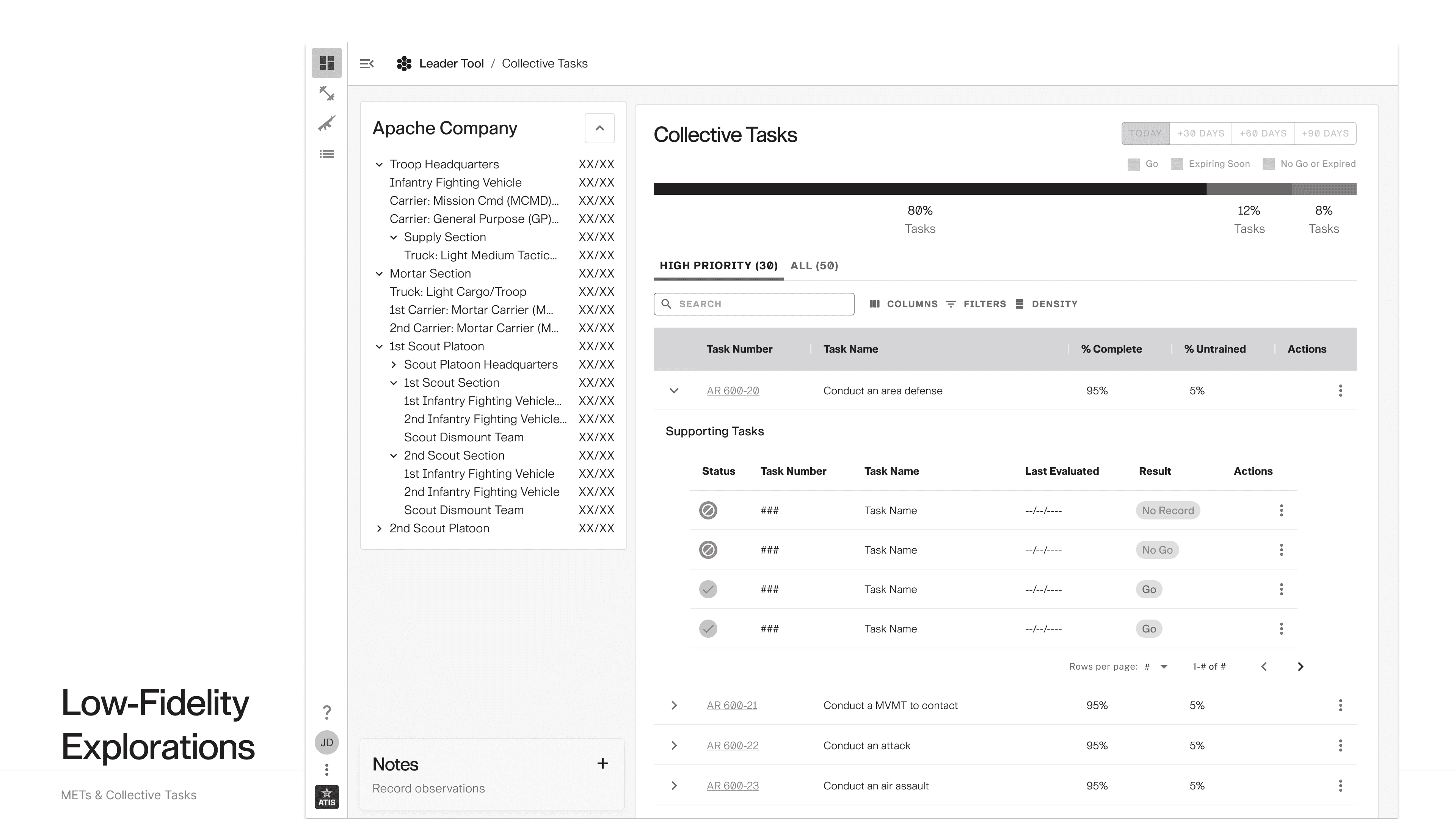Open actions menu for AR 600-22 row
1456x819 pixels.
point(1340,745)
